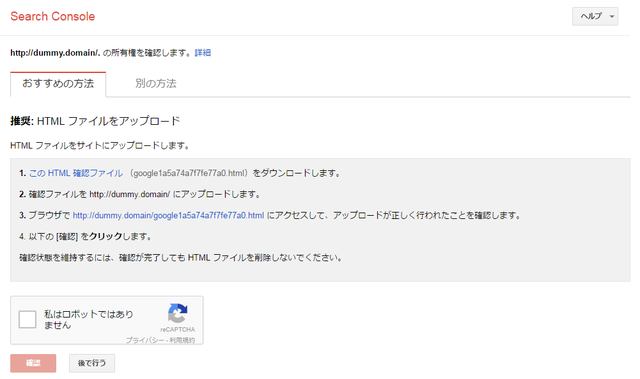Click the http://dummy.domain/ ownership text
The width and height of the screenshot is (640, 379).
pos(100,53)
